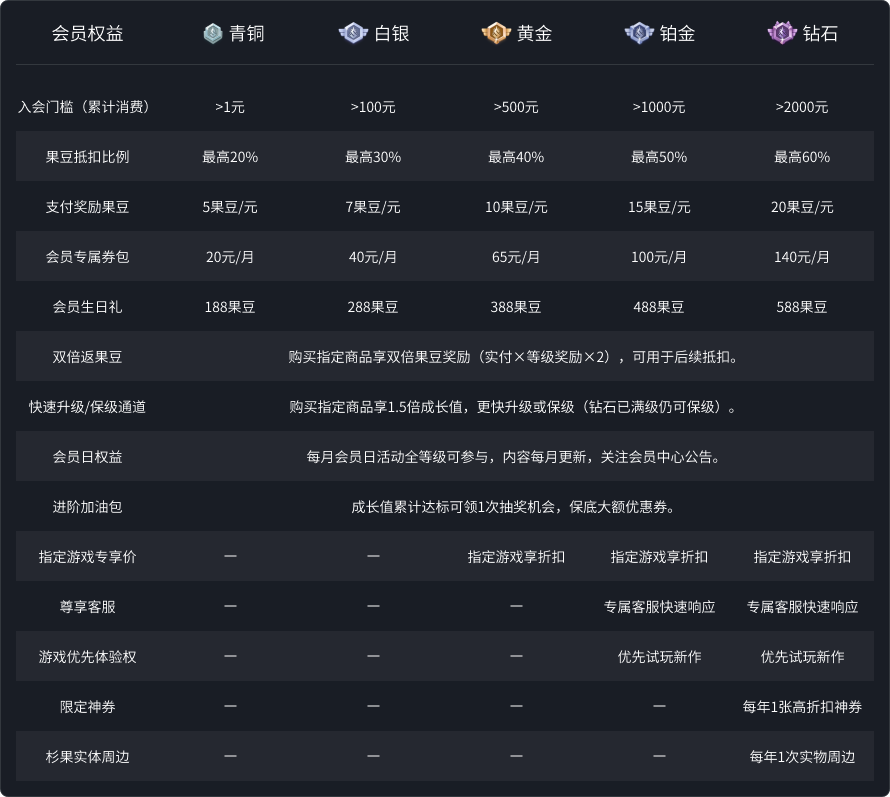
Task: Click the 588果豆 birthday gift cell
Action: pos(802,307)
